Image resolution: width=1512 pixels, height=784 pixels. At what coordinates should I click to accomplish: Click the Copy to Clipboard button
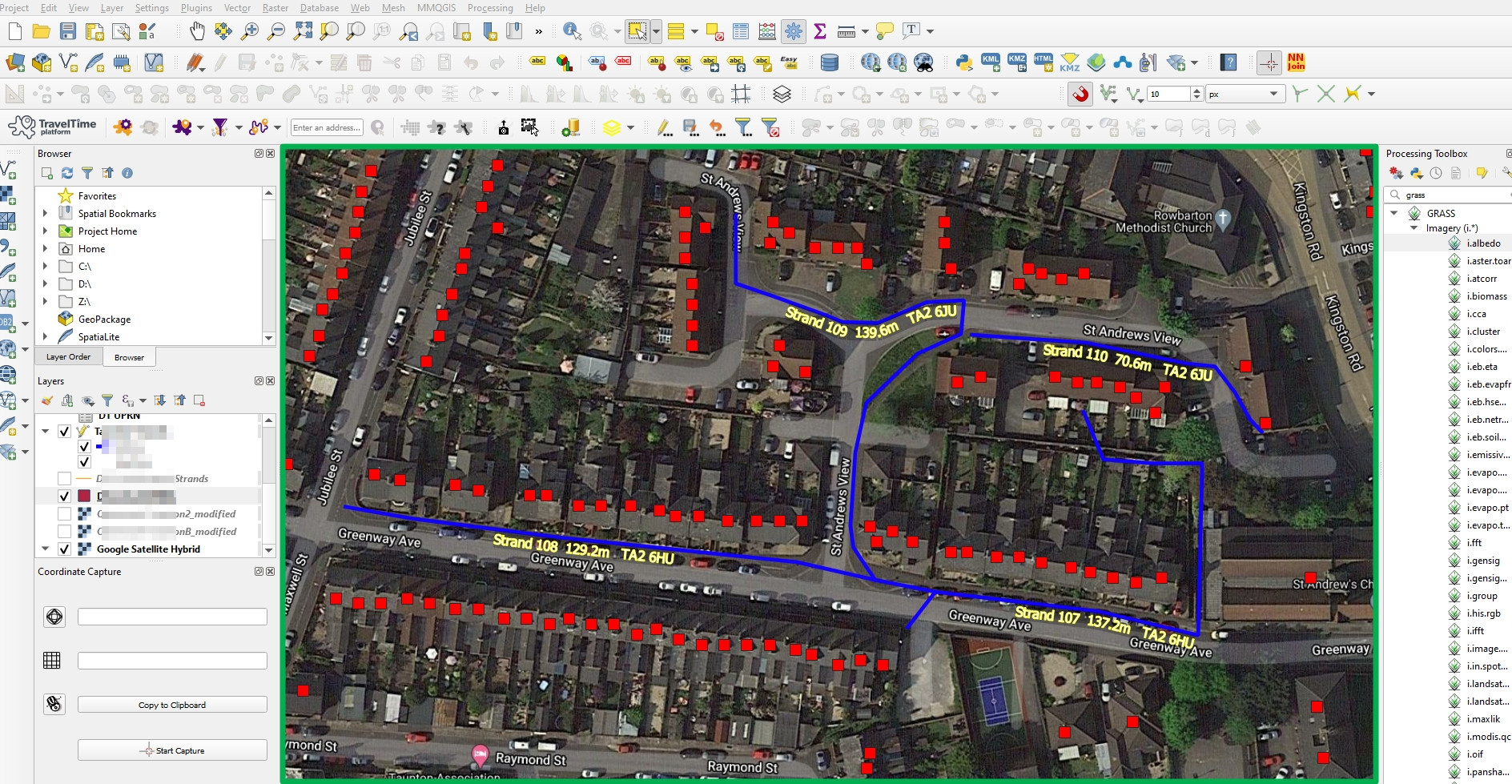click(172, 705)
